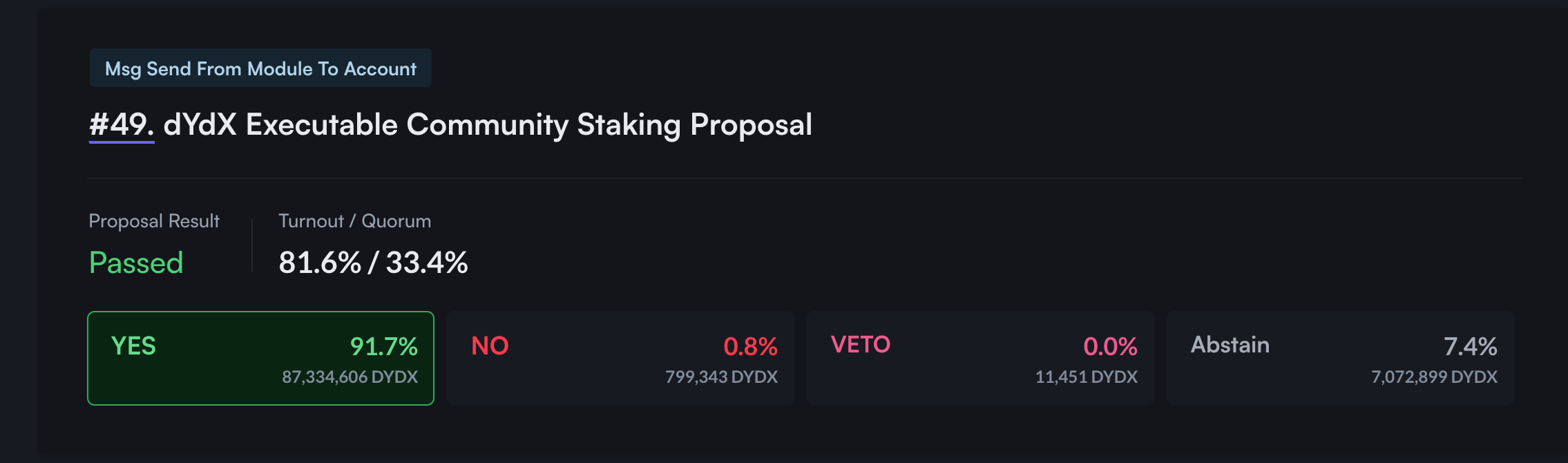Open the #49. proposal number link
This screenshot has width=1568, height=463.
(x=122, y=125)
